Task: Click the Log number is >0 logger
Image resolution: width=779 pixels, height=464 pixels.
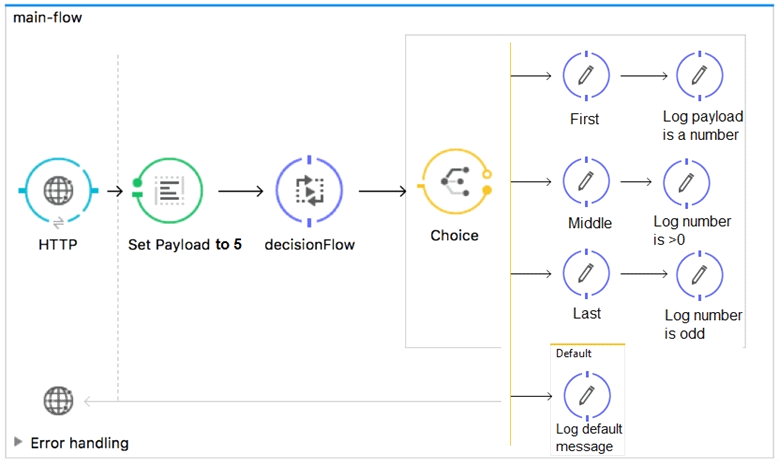Action: point(687,183)
